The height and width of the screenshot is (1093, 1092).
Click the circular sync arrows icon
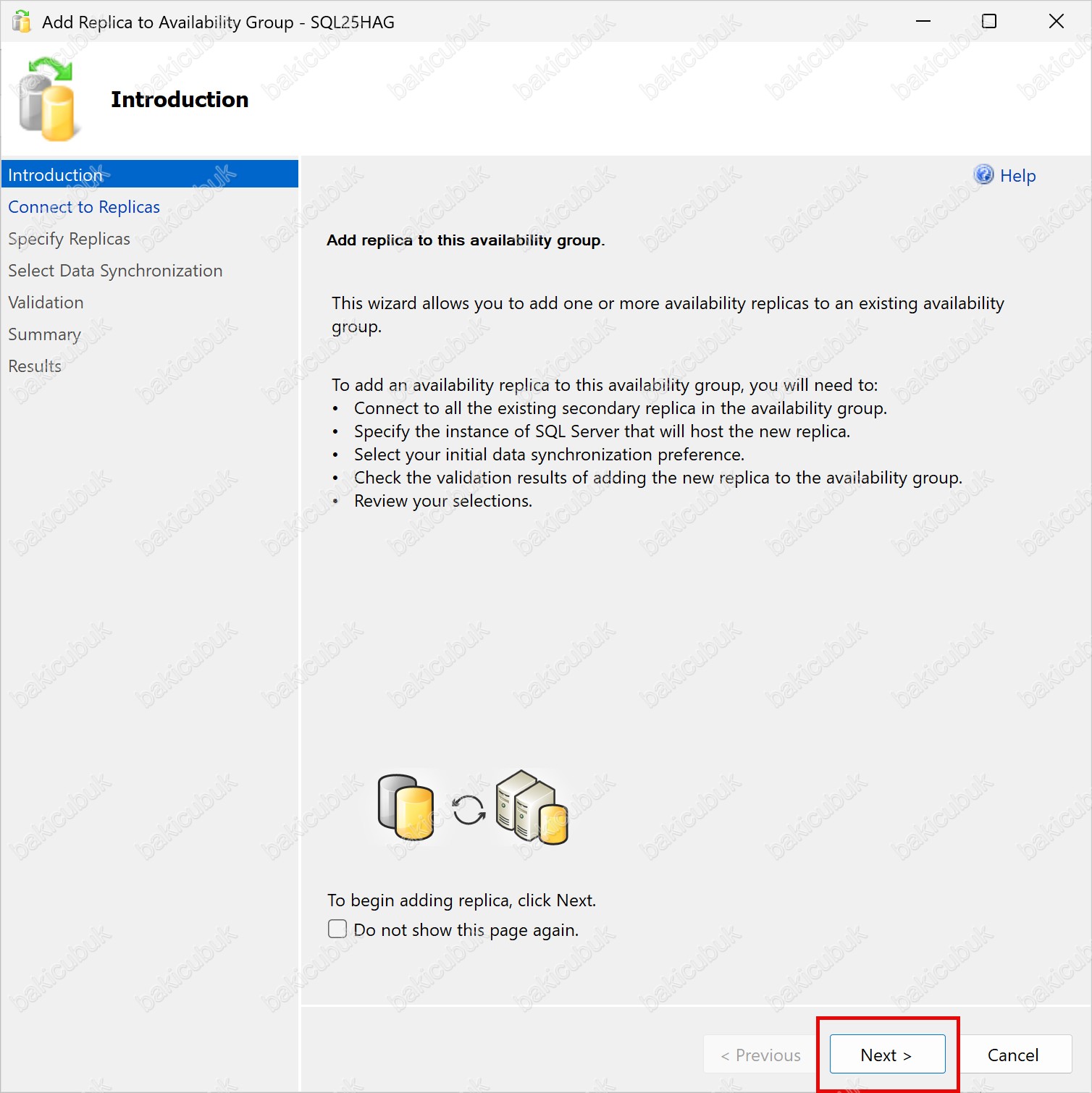[x=469, y=810]
